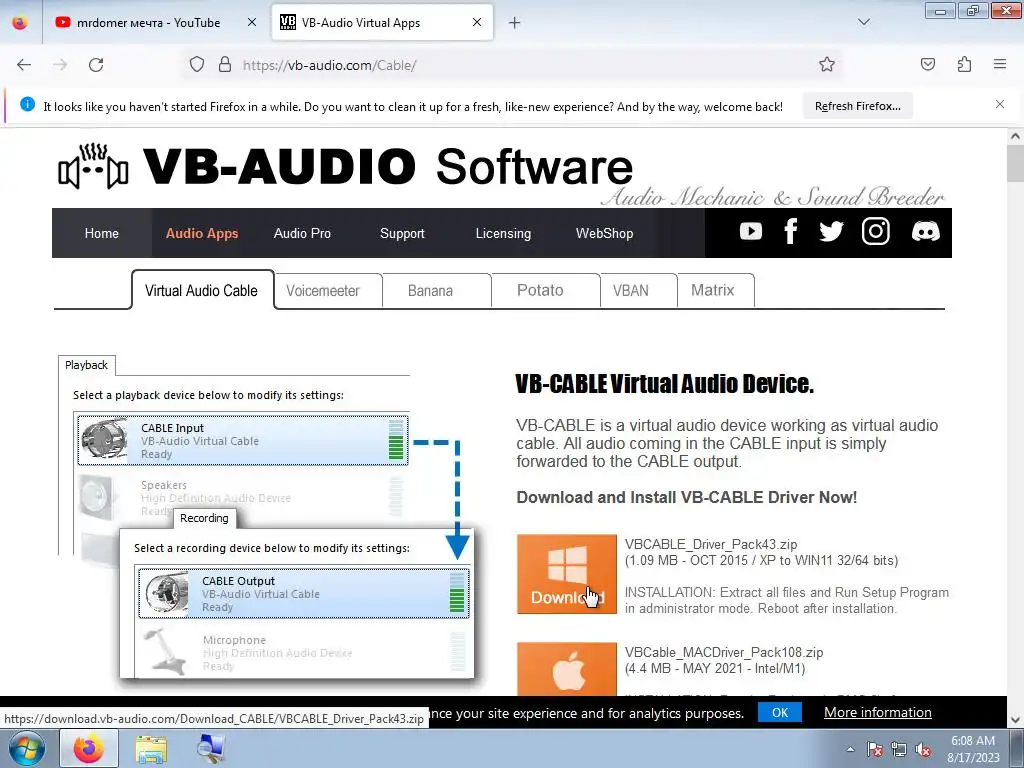Click the page scrollbar down arrow
1024x768 pixels.
tap(1015, 720)
